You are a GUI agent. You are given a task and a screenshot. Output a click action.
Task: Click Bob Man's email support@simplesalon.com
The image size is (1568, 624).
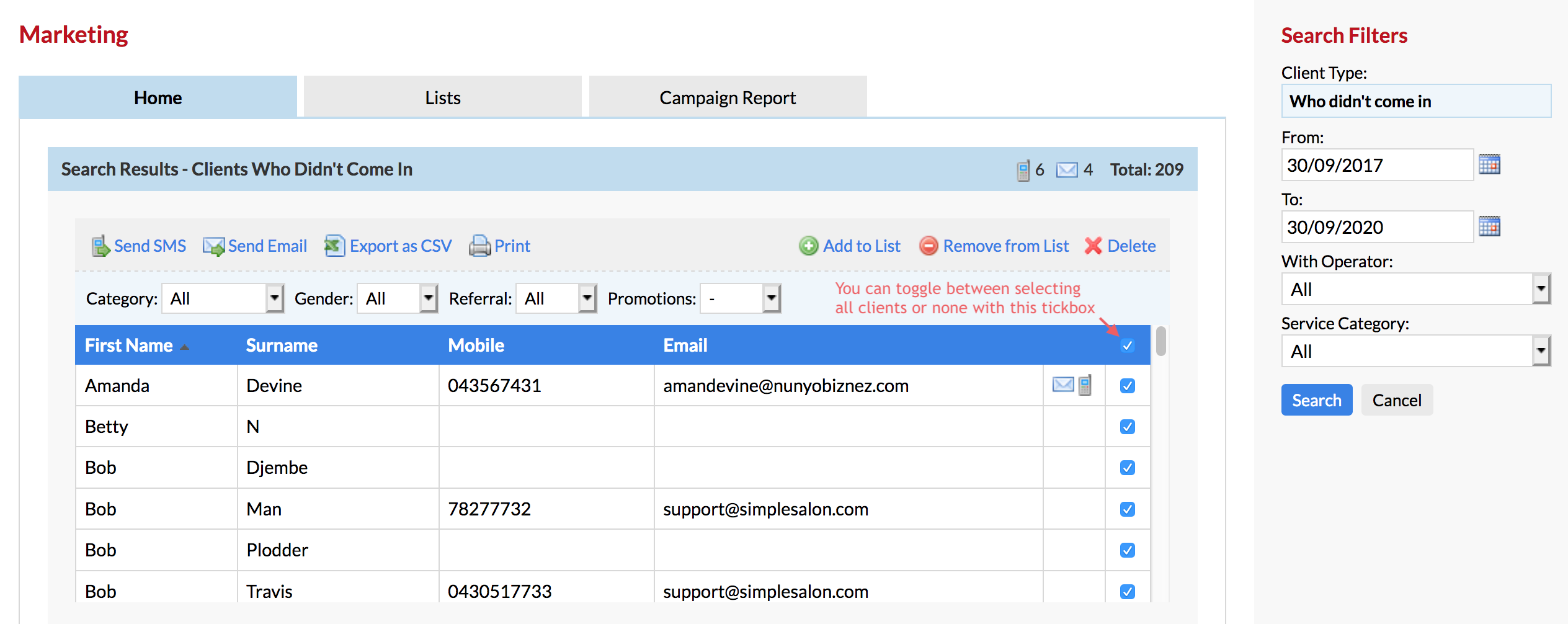click(x=765, y=509)
